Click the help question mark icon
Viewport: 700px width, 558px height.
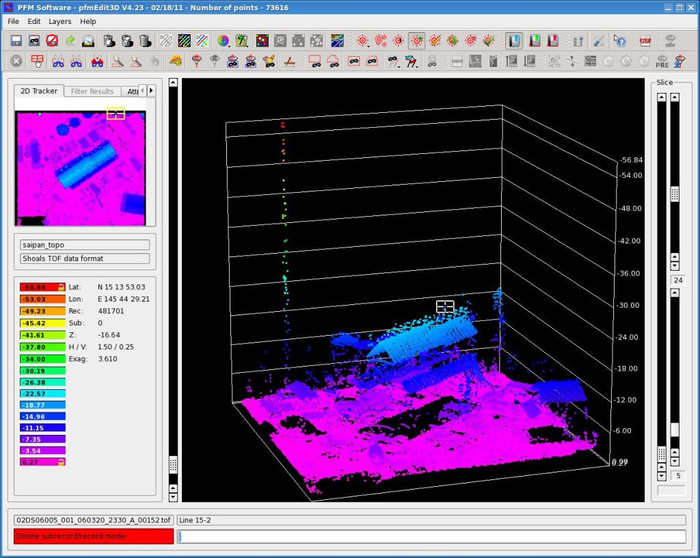pos(620,41)
